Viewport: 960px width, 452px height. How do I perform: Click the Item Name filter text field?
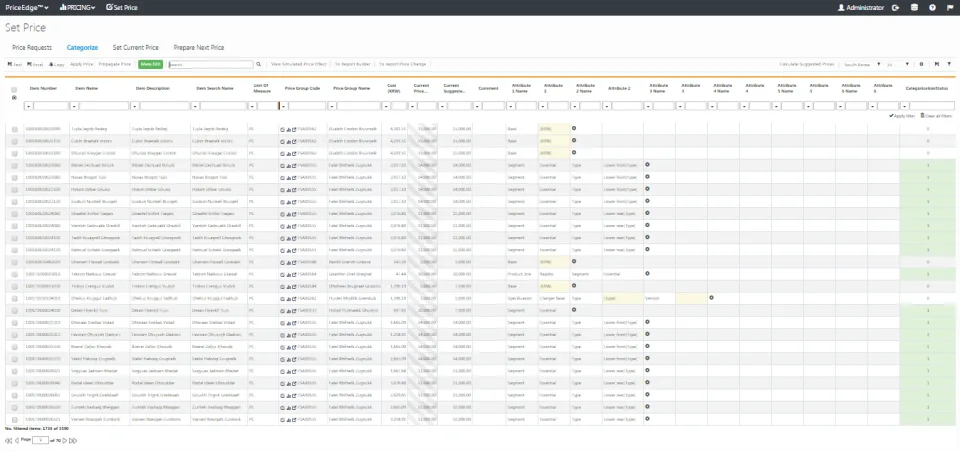pyautogui.click(x=104, y=106)
